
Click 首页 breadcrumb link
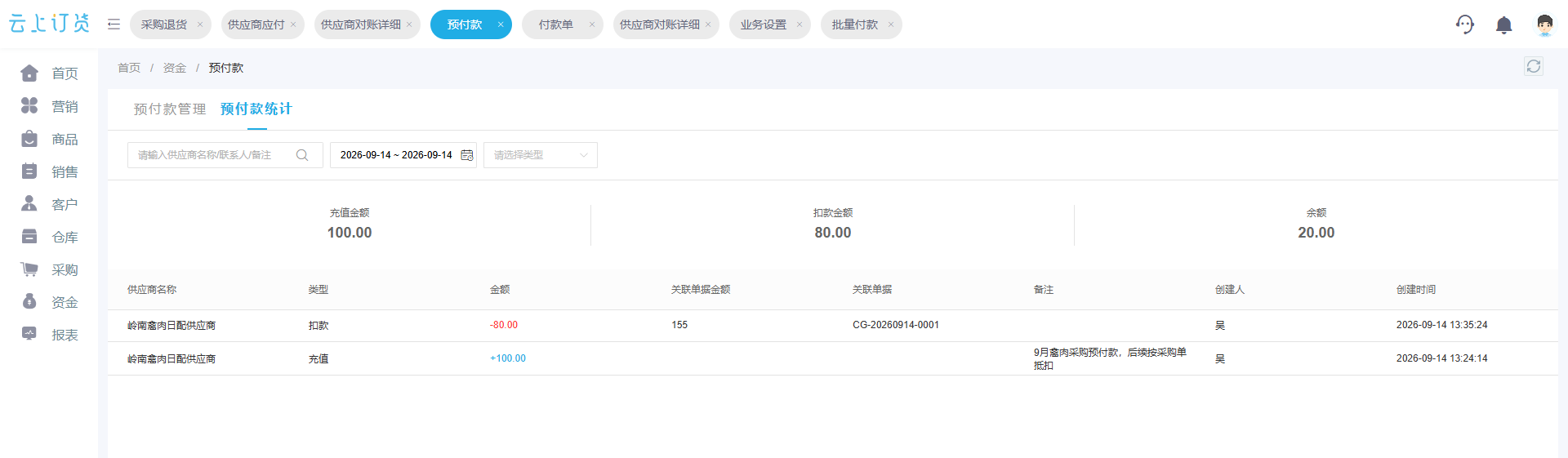(x=129, y=68)
